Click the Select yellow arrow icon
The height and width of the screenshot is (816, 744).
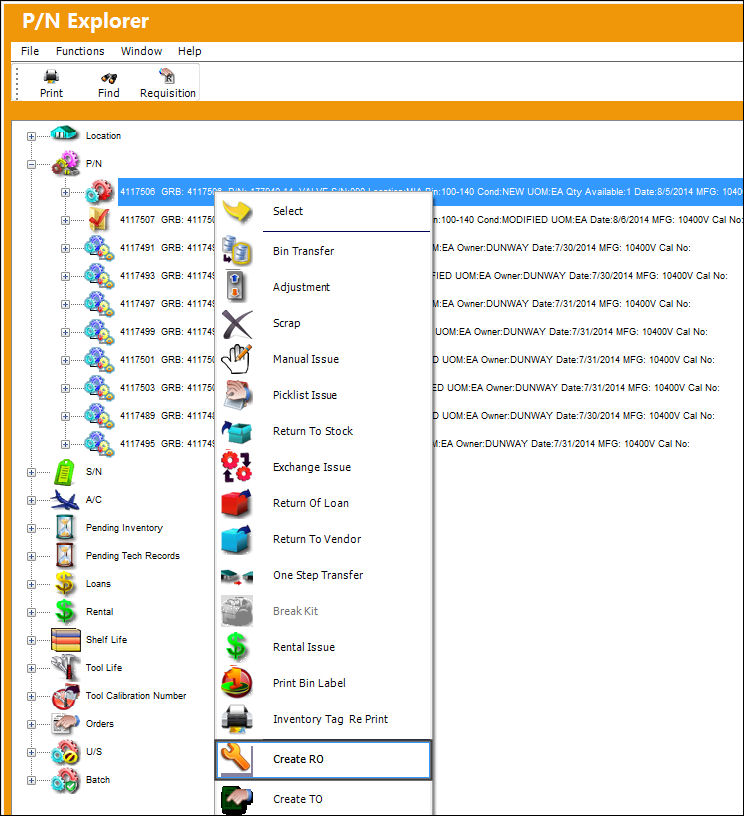click(x=237, y=211)
